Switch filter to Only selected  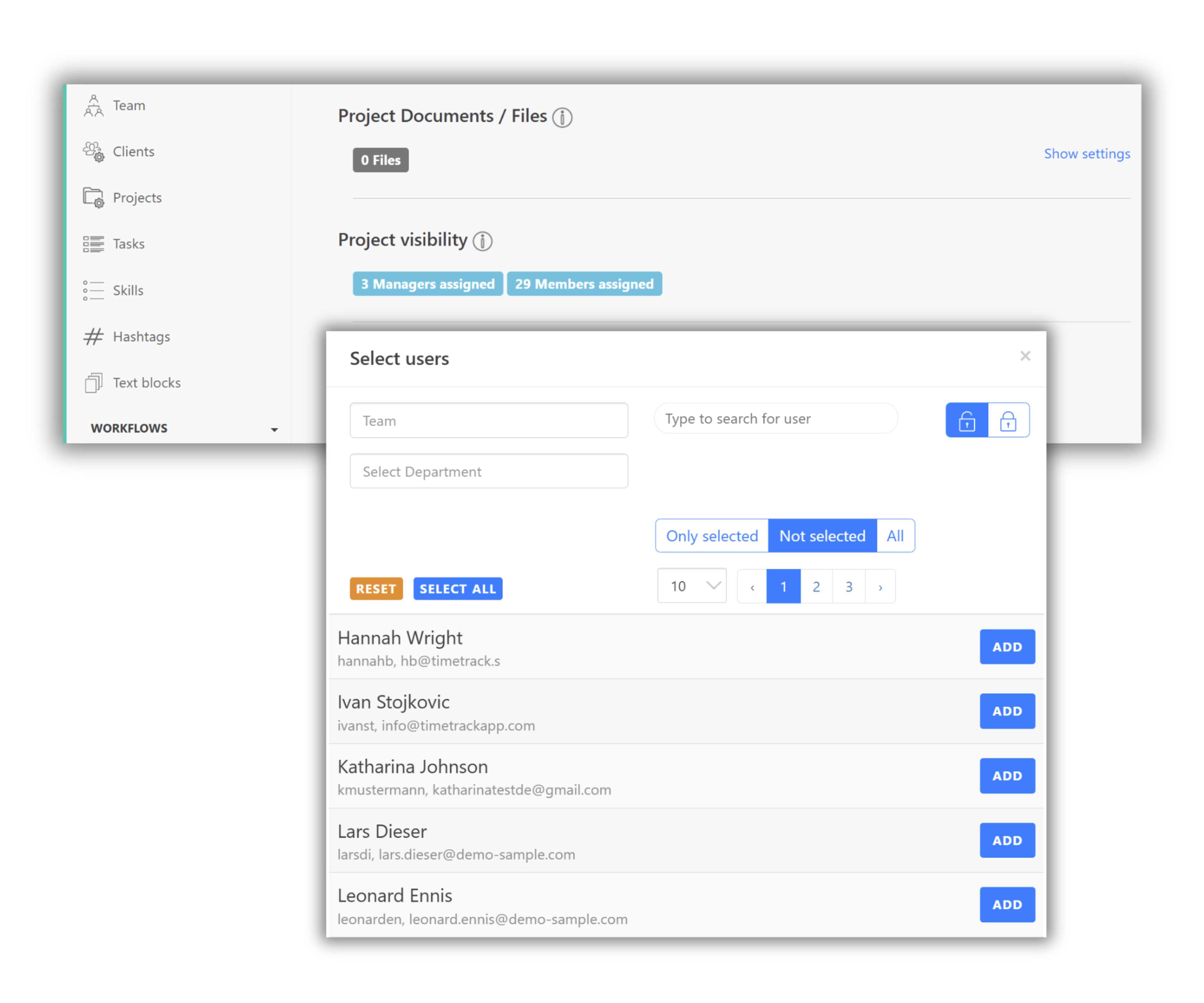coord(711,536)
